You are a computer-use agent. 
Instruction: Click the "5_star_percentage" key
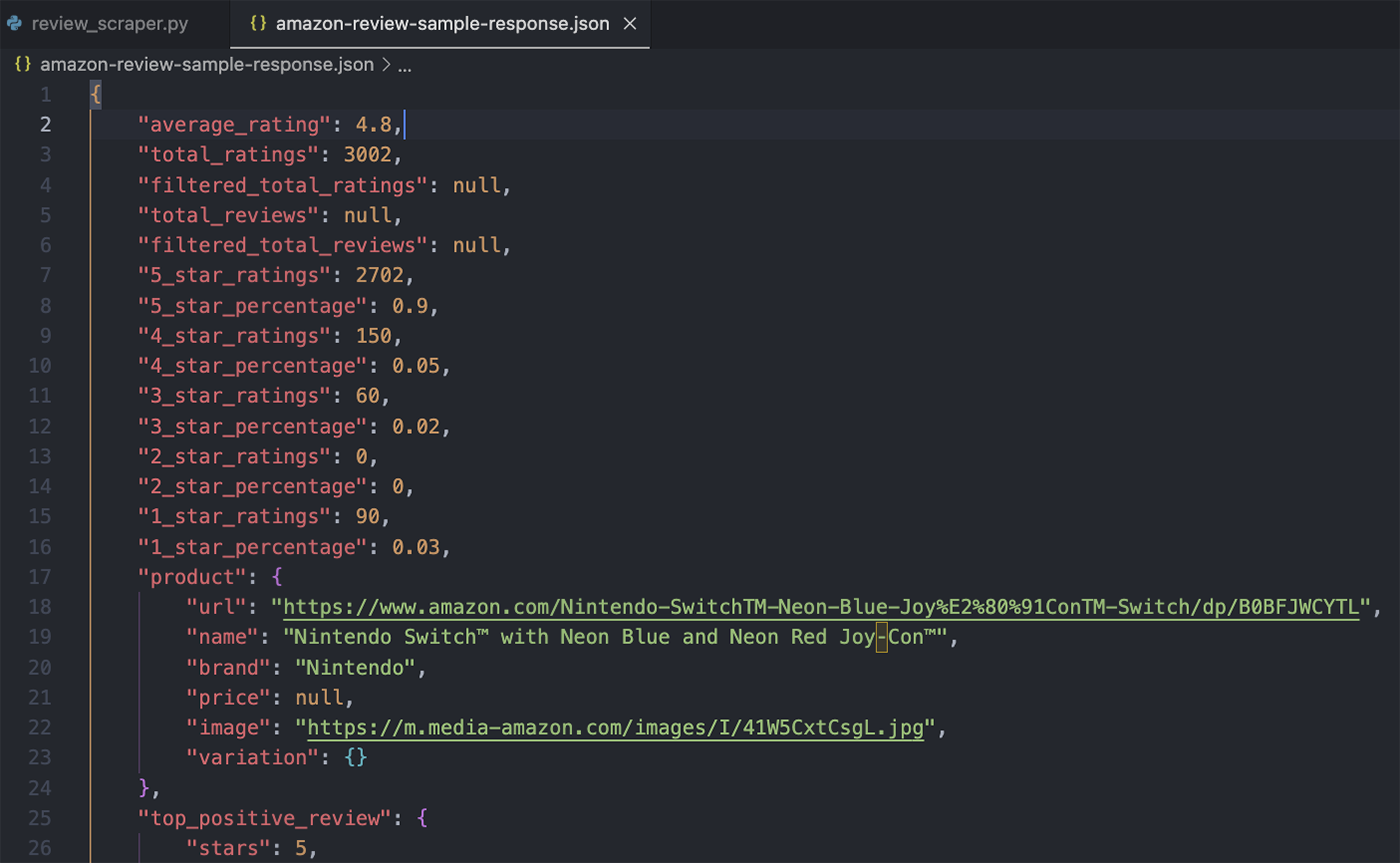tap(253, 306)
